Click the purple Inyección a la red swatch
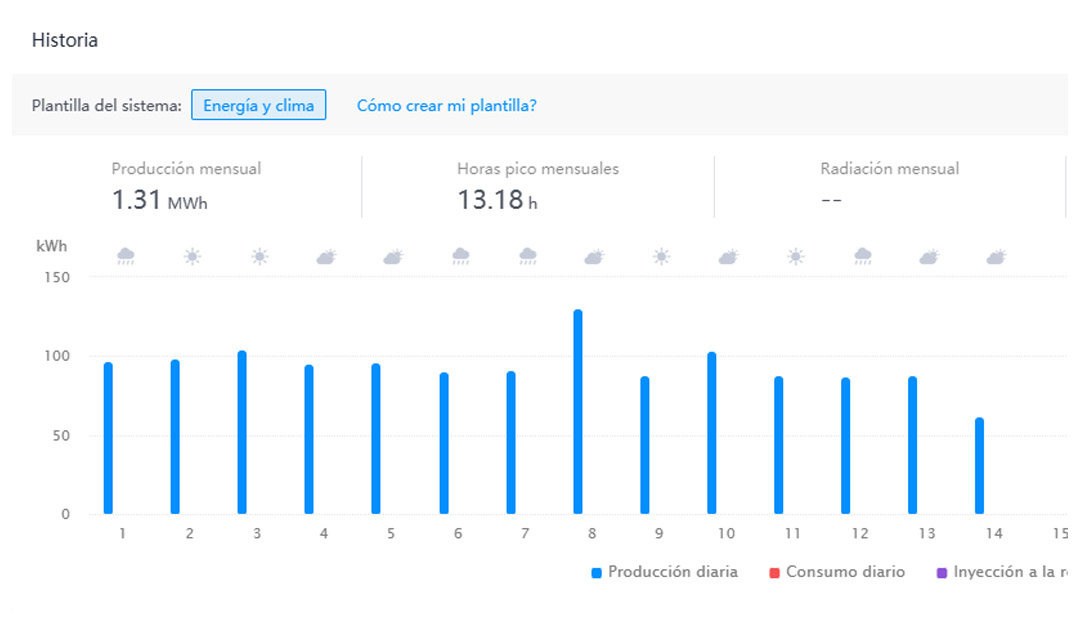1080x617 pixels. [942, 573]
